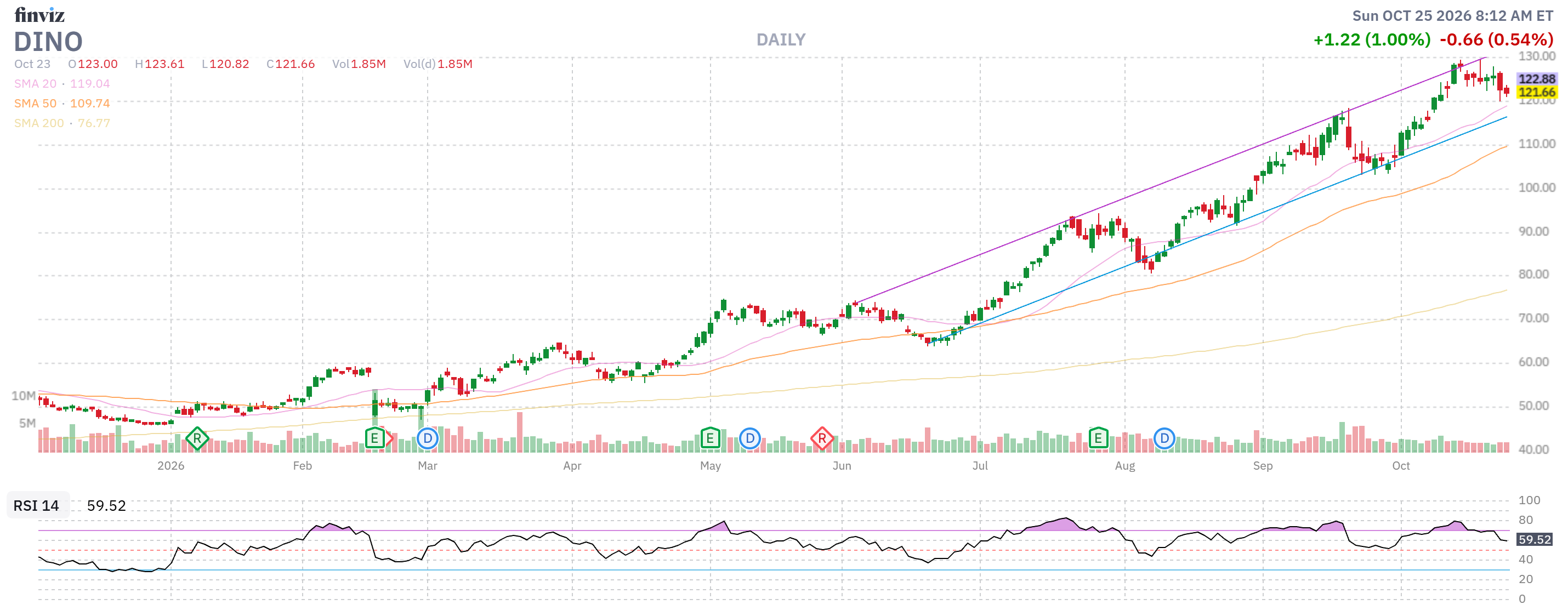The height and width of the screenshot is (616, 1568).
Task: Click the 'Feb' label on the time axis
Action: pyautogui.click(x=303, y=466)
